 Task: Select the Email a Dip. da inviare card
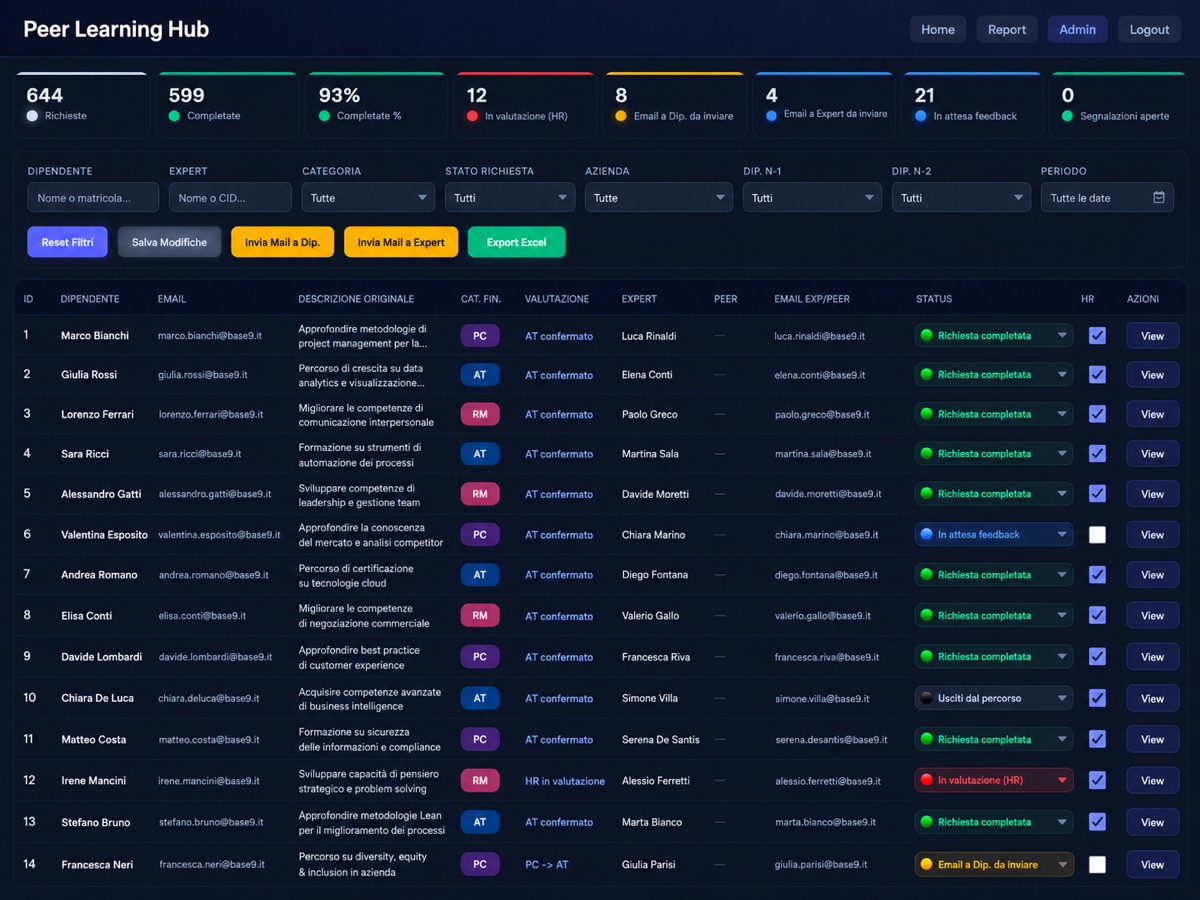[x=673, y=105]
